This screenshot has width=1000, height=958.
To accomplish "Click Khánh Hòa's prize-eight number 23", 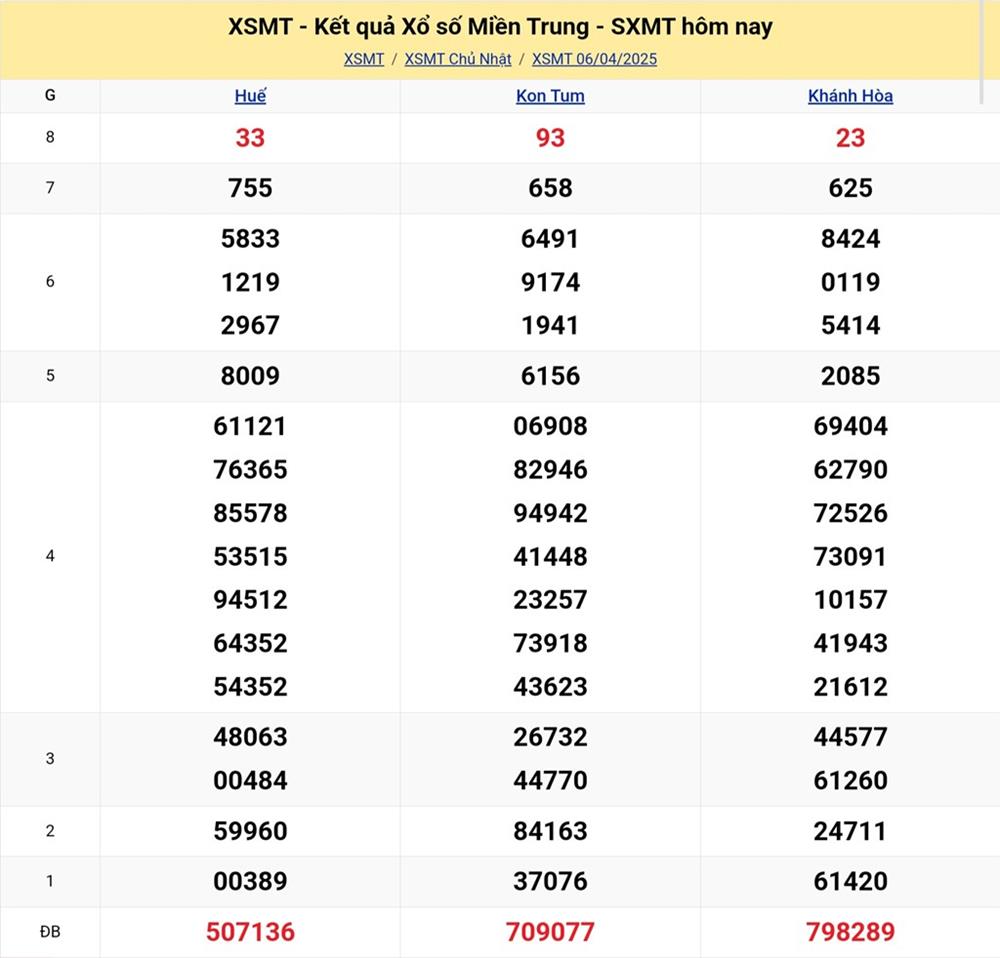I will (x=850, y=138).
